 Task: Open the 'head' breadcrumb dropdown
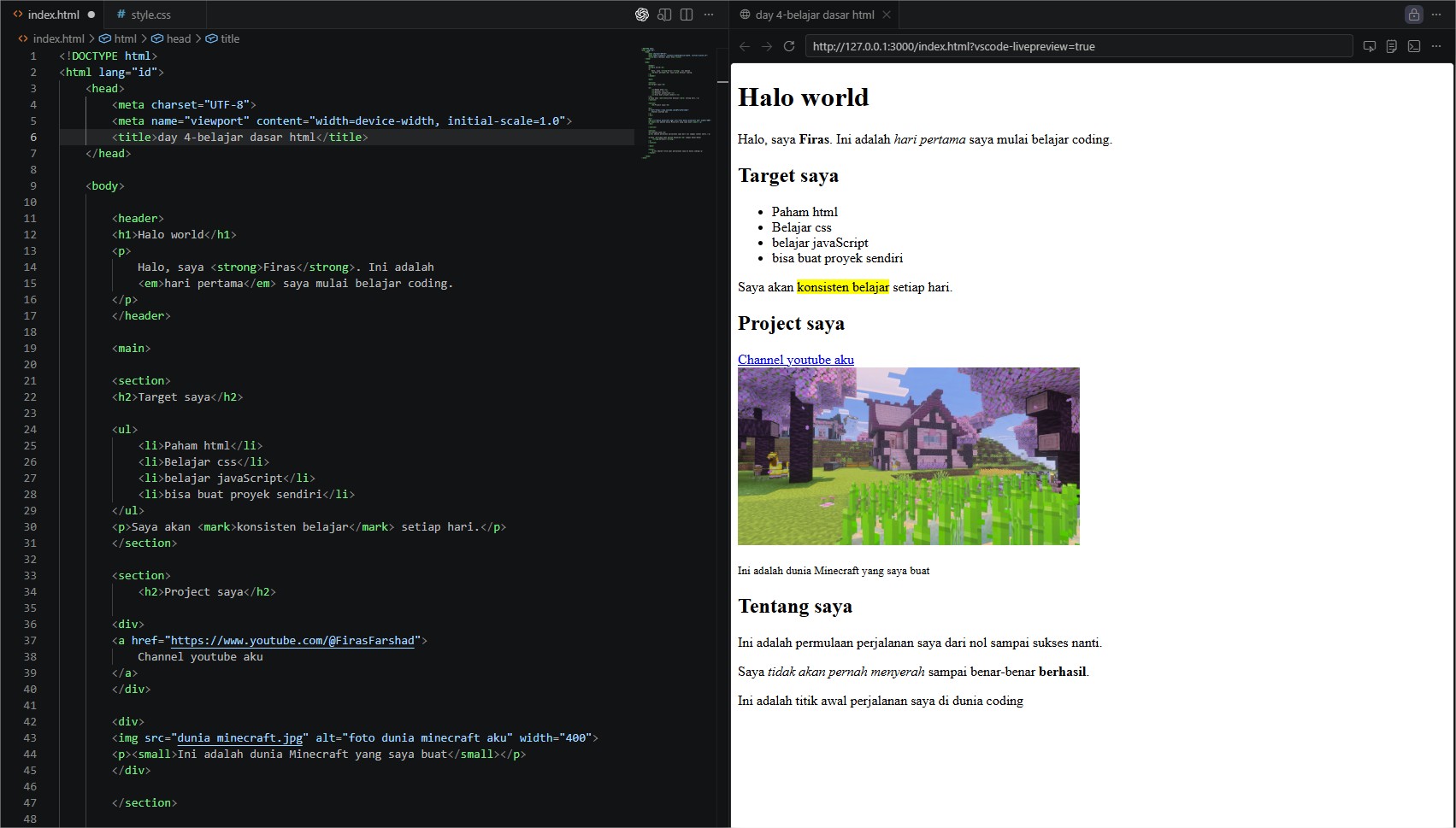point(176,38)
